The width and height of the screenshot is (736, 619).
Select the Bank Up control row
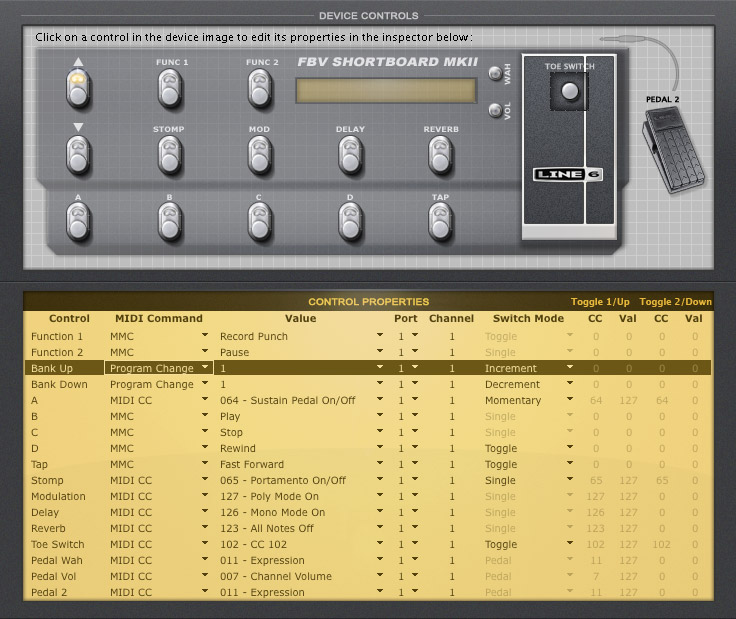point(368,368)
